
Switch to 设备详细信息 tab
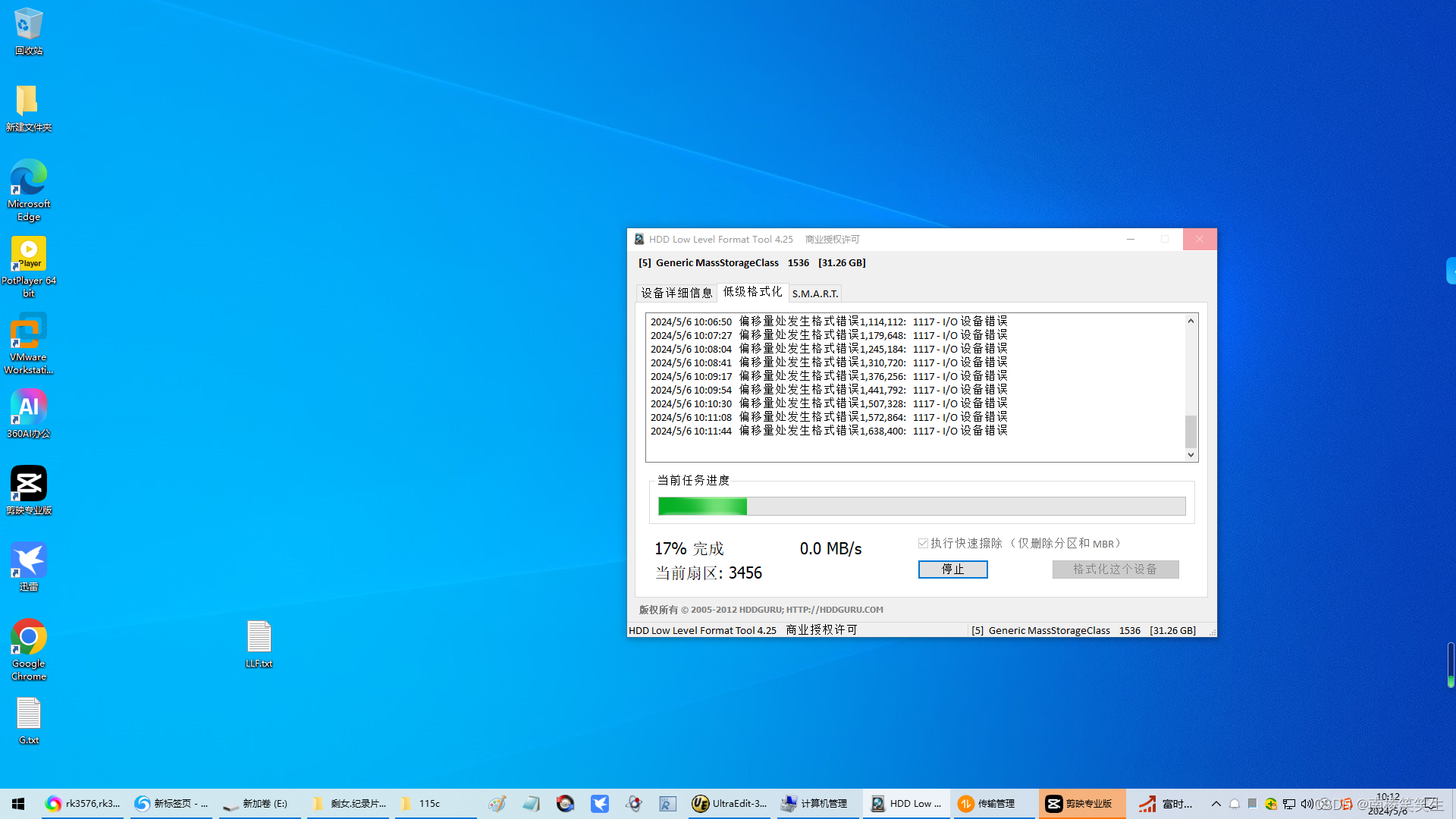pyautogui.click(x=676, y=293)
